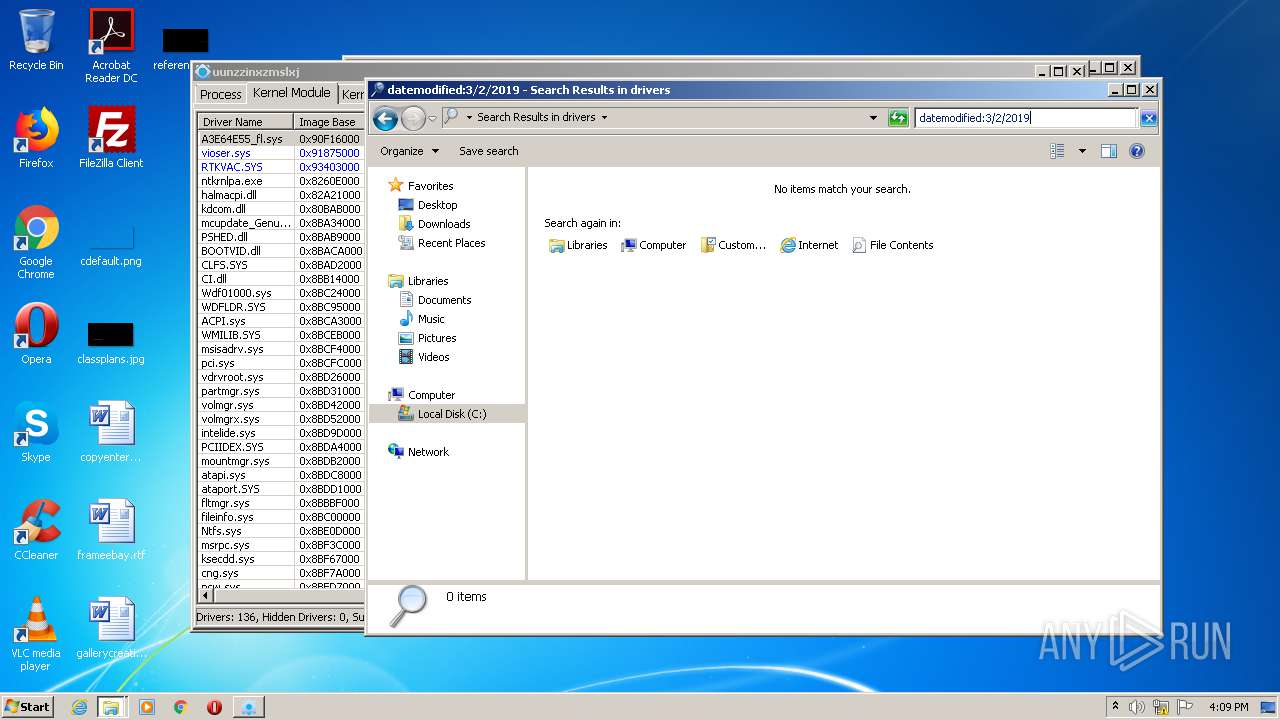Image resolution: width=1280 pixels, height=720 pixels.
Task: Select Music library in navigation pane
Action: [422, 319]
